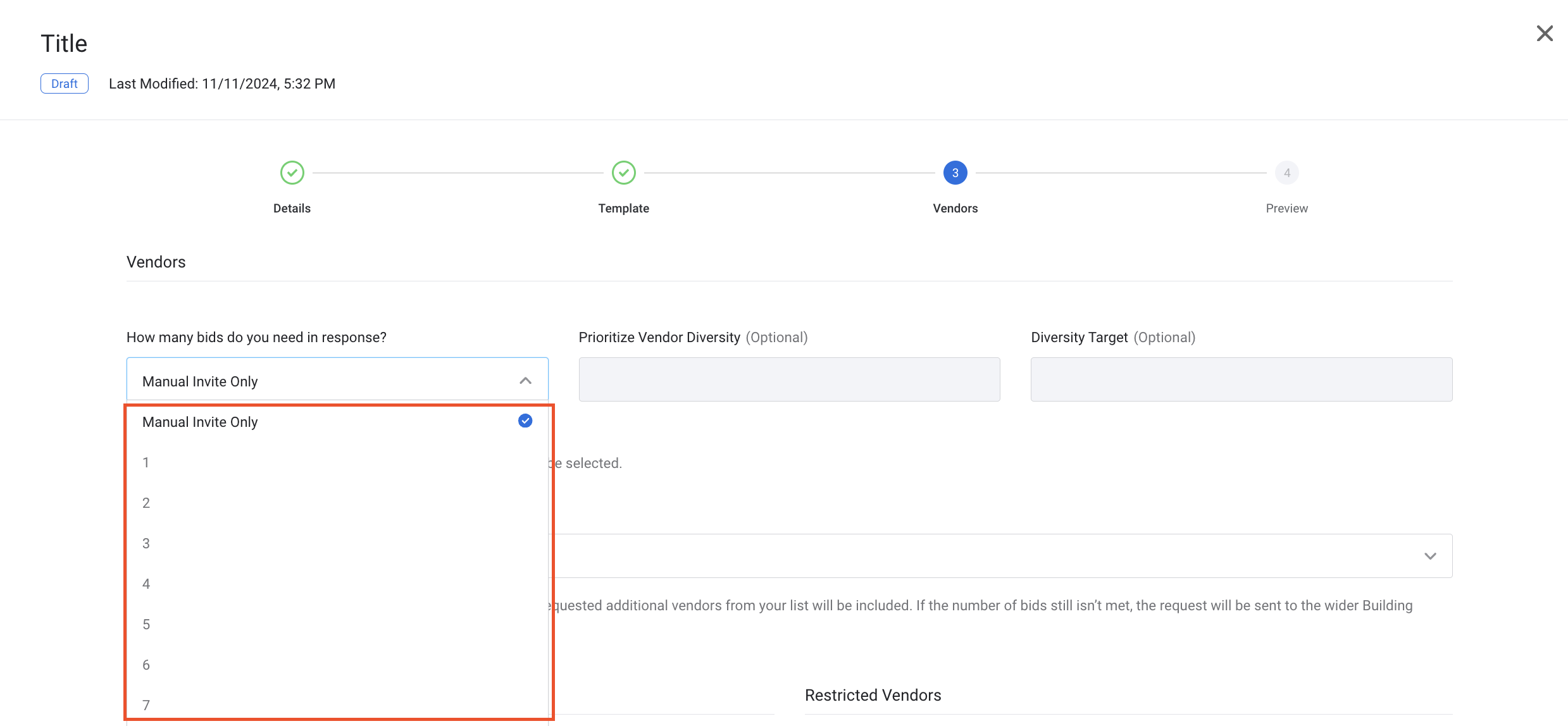Click the Draft status badge
The image size is (1568, 726).
point(65,83)
